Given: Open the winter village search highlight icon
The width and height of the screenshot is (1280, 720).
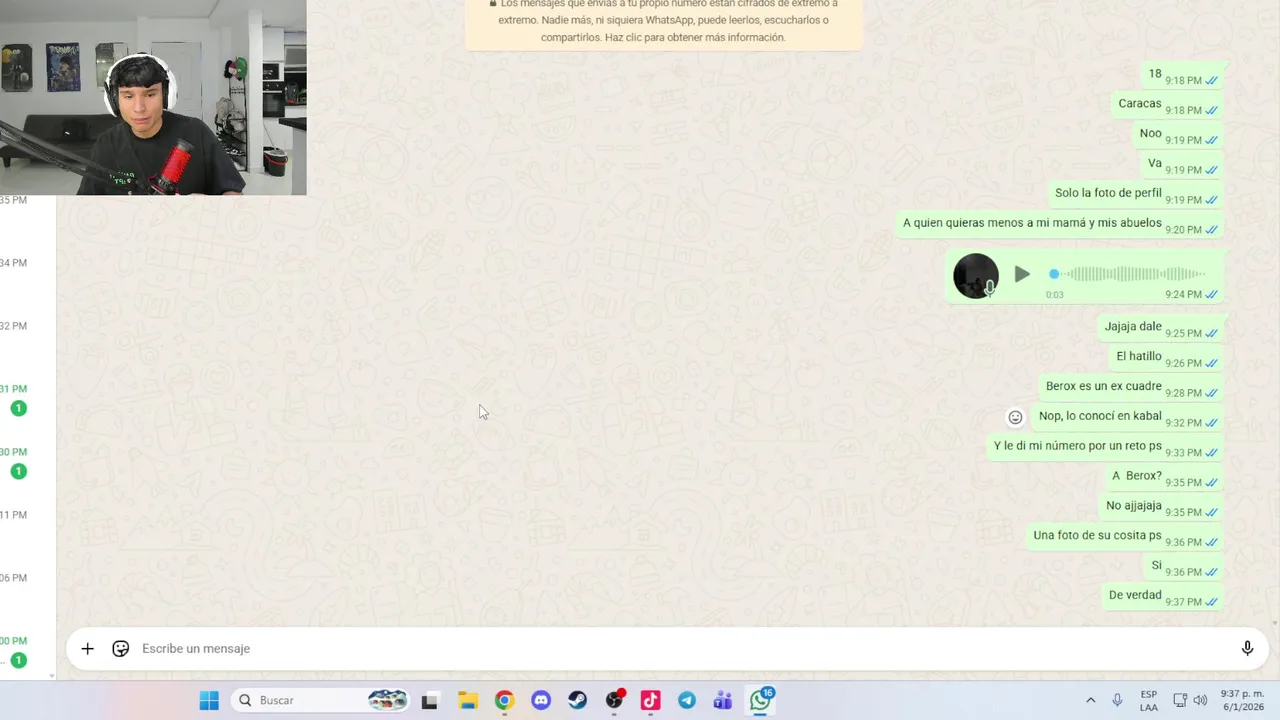Looking at the screenshot, I should (387, 700).
